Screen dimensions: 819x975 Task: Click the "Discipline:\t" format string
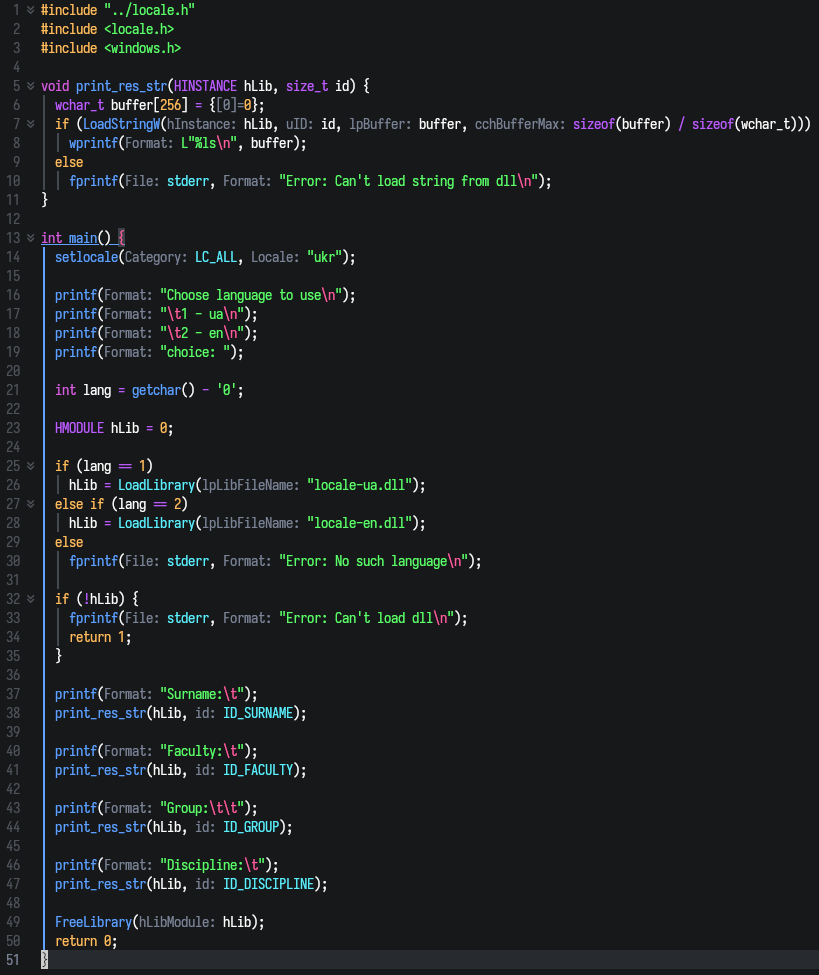(213, 865)
